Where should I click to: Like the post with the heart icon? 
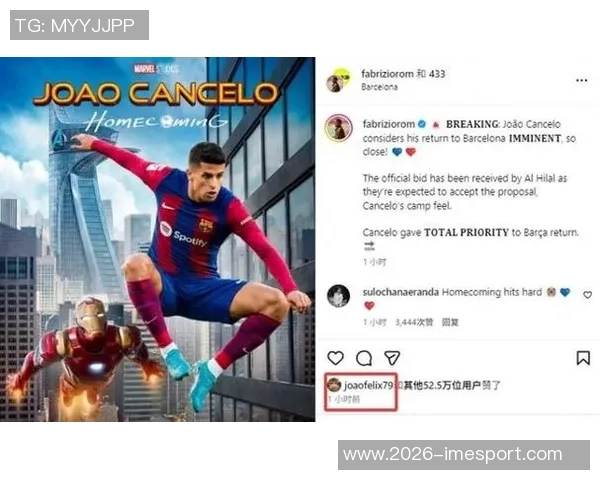pyautogui.click(x=336, y=358)
